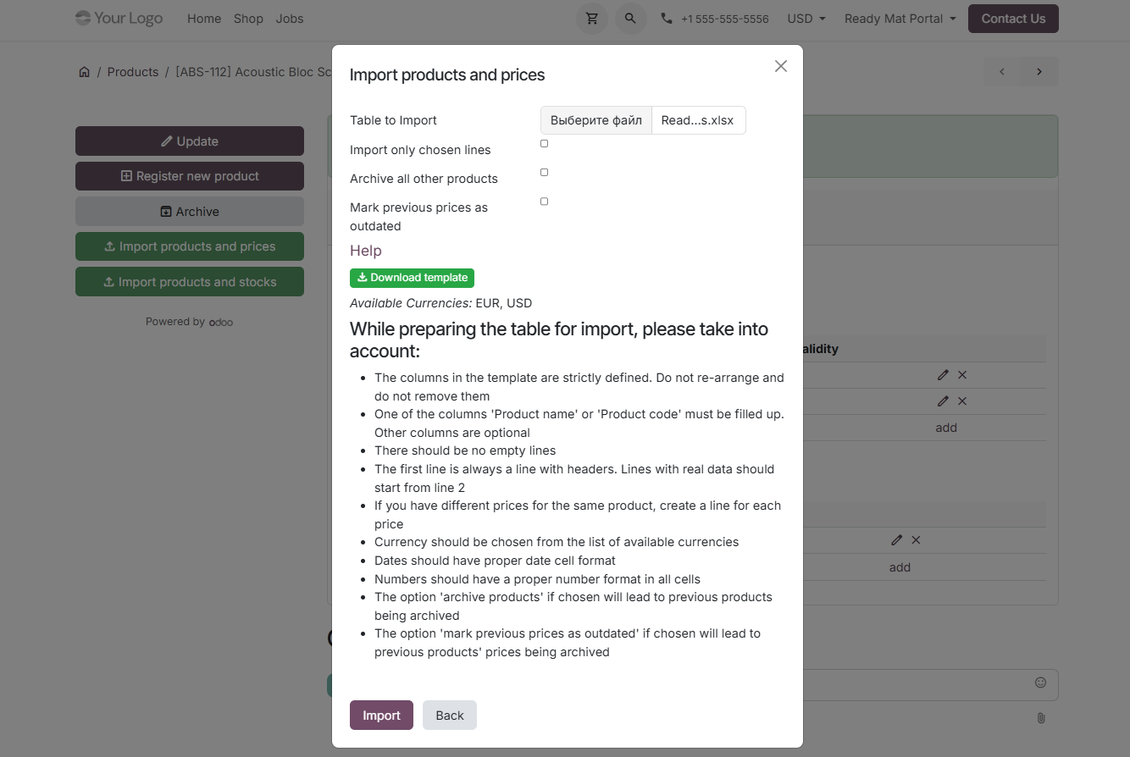Open the shopping cart icon
This screenshot has height=757, width=1130.
(x=592, y=19)
